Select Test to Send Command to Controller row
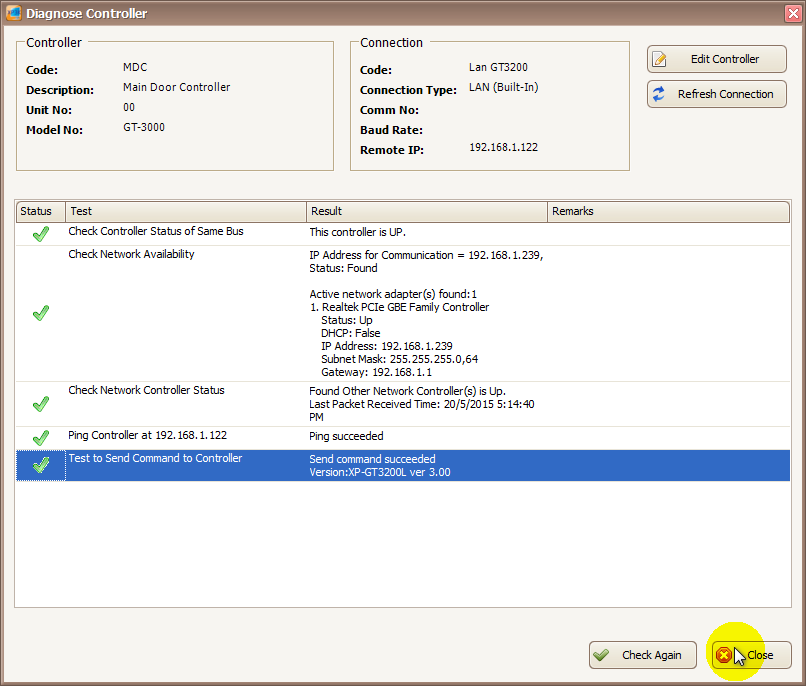806x686 pixels. pos(155,458)
